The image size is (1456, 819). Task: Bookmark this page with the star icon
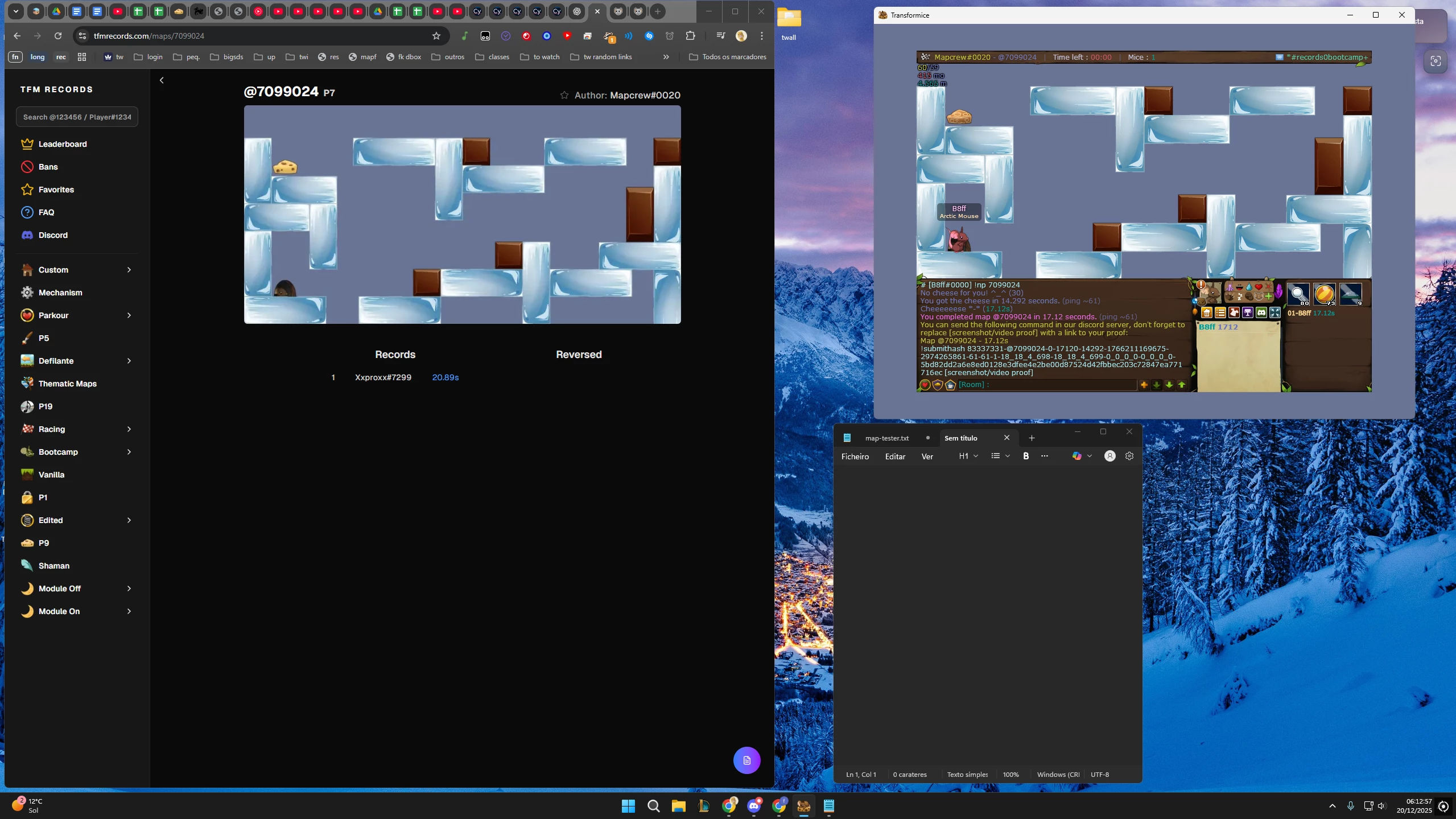coord(436,36)
